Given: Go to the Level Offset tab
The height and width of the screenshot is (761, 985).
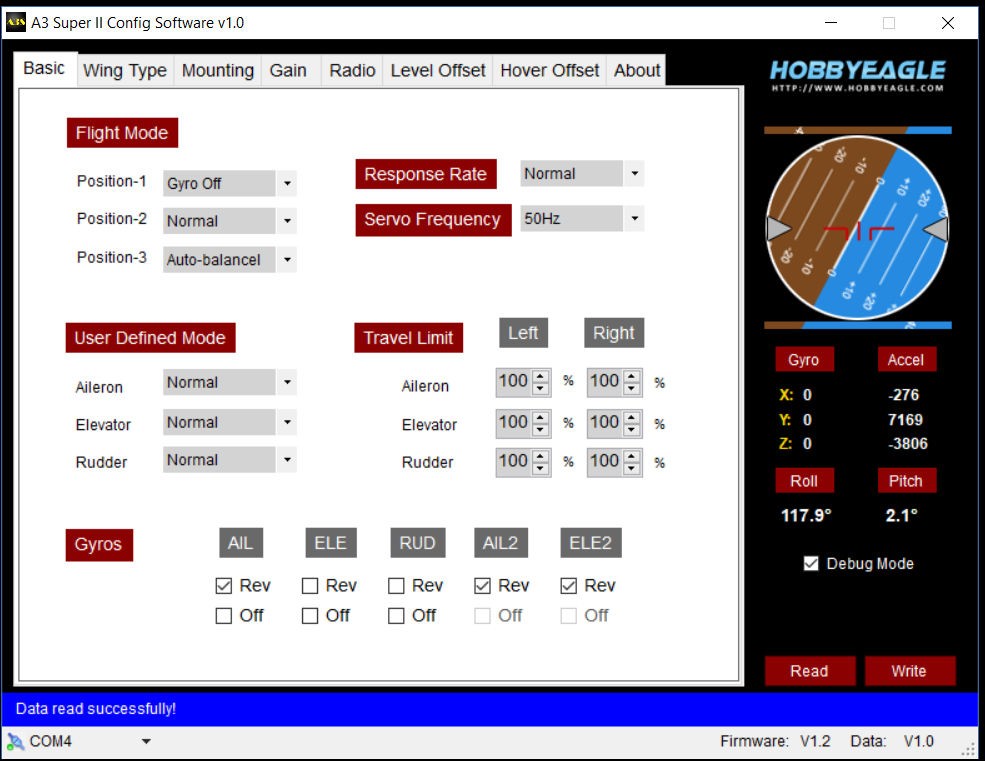Looking at the screenshot, I should pyautogui.click(x=438, y=70).
